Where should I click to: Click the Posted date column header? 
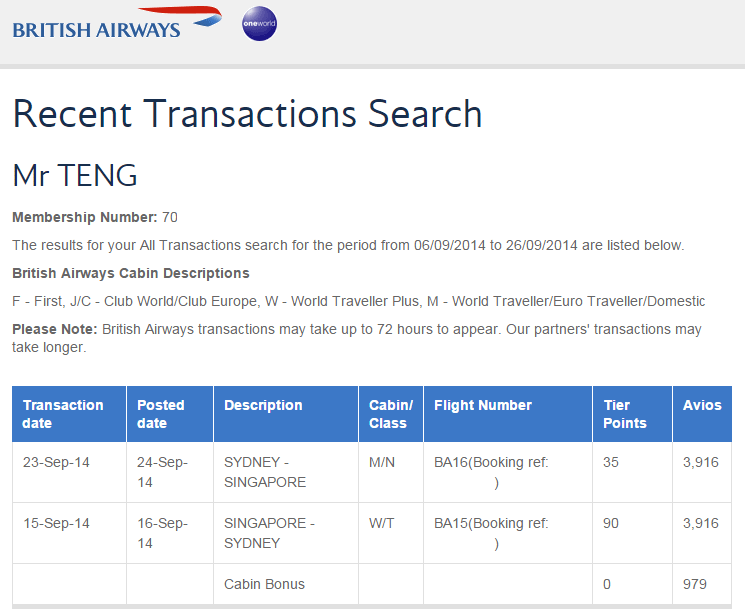tap(170, 414)
